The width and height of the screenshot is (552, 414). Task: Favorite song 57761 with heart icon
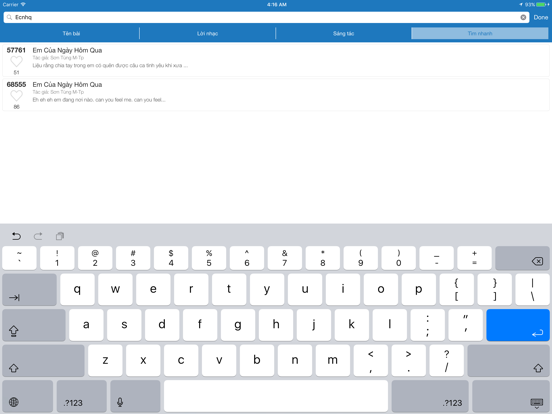point(16,62)
